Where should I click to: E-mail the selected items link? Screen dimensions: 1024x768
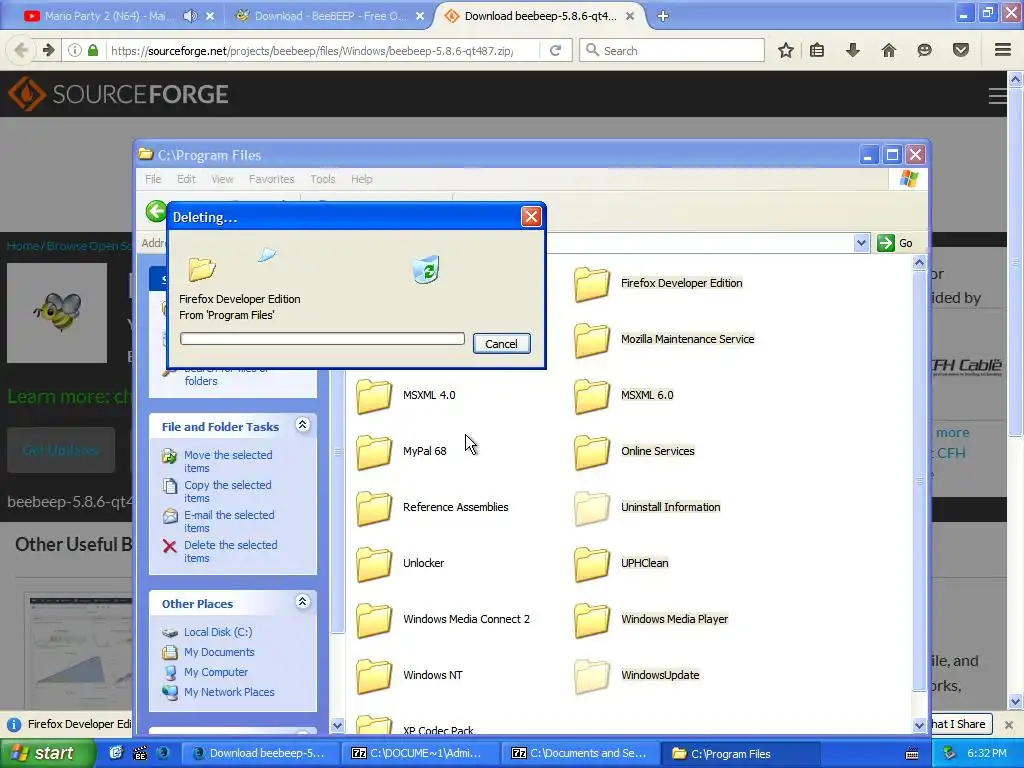pyautogui.click(x=229, y=521)
